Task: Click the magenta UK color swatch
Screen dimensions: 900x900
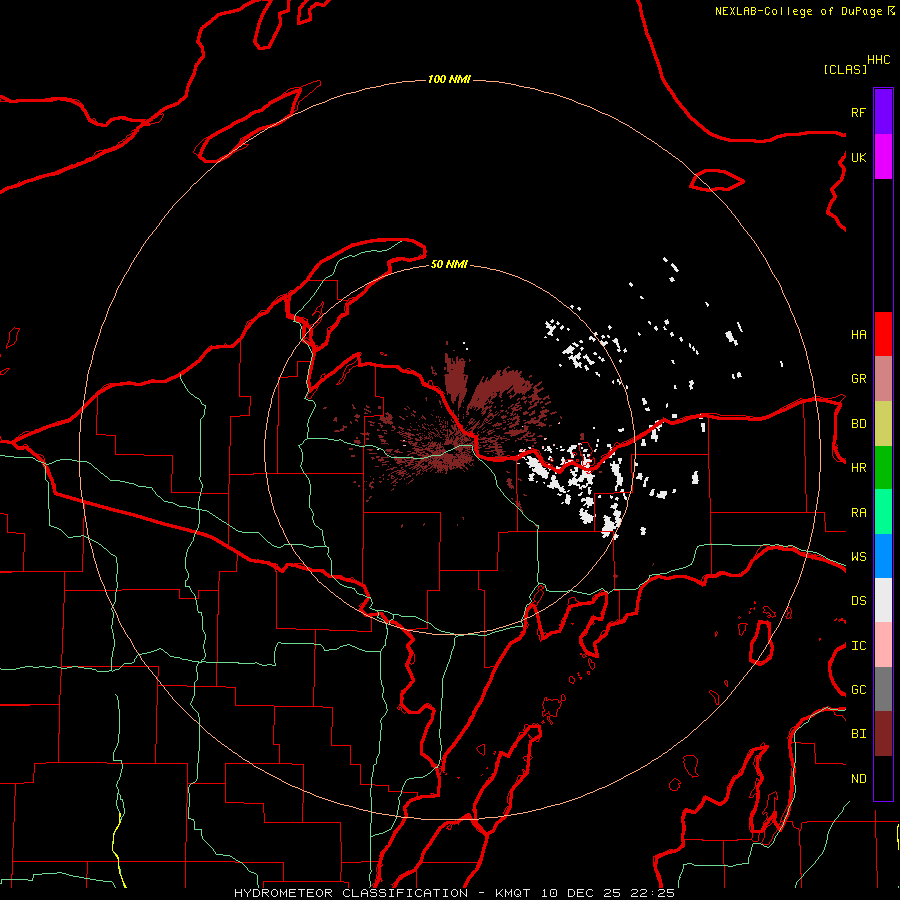Action: pos(883,157)
